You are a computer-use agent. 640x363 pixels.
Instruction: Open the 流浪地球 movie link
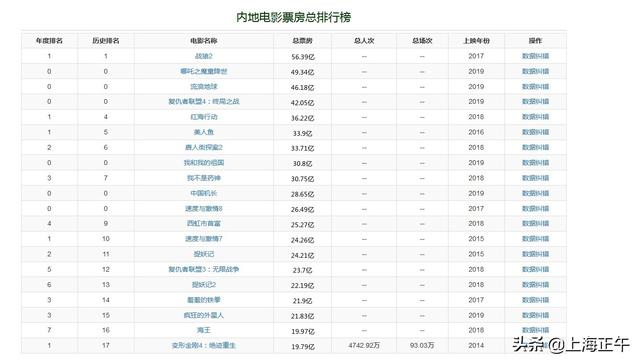tap(204, 87)
